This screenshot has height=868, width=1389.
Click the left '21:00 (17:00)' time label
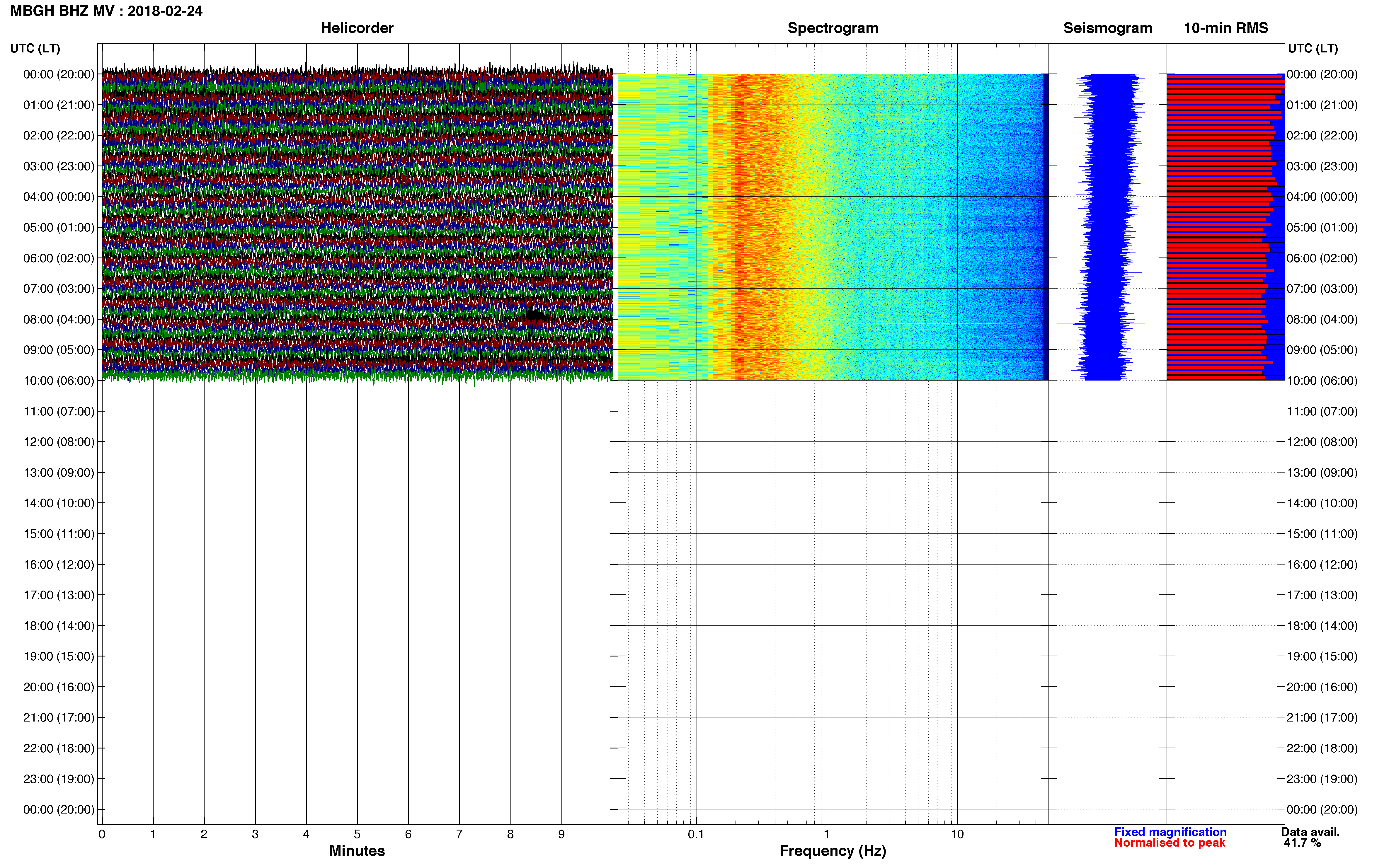59,718
